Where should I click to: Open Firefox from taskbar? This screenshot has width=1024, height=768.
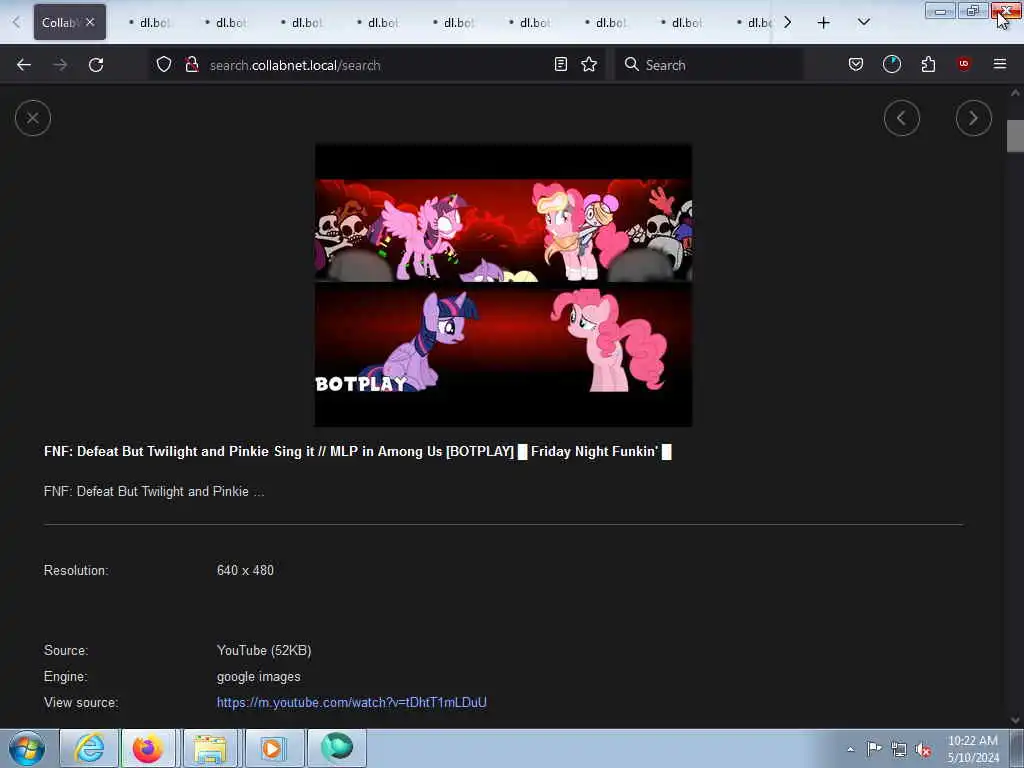pyautogui.click(x=148, y=748)
